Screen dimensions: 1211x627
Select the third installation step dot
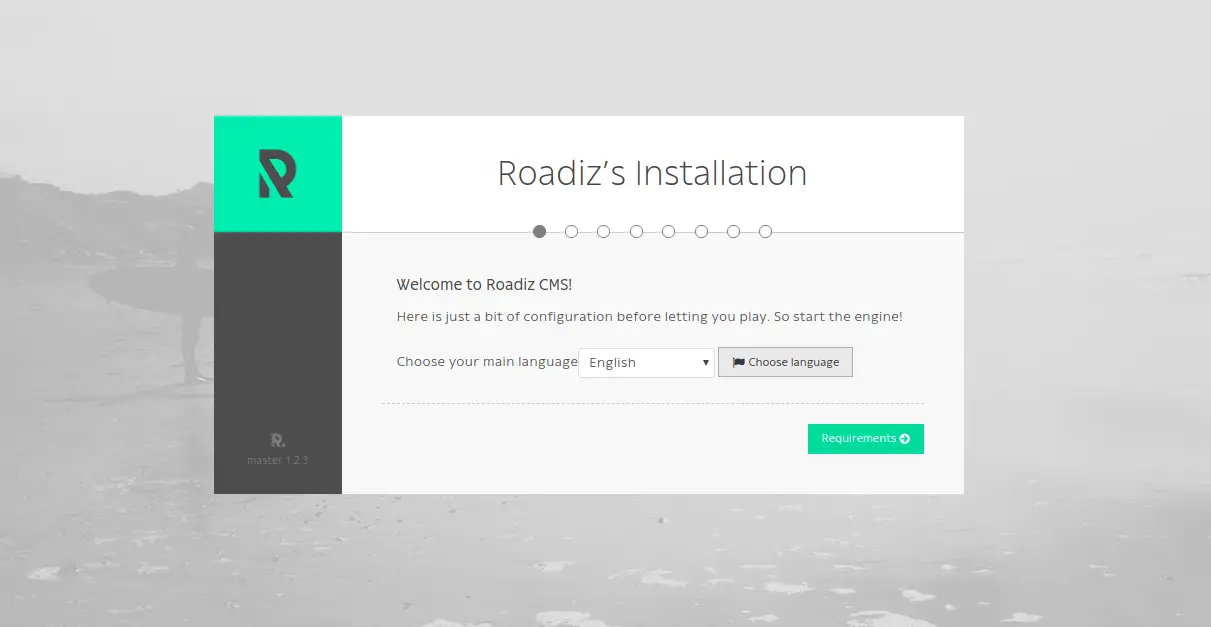point(604,231)
